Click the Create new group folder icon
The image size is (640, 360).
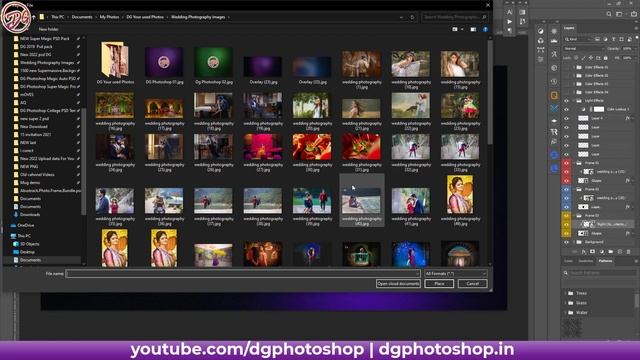coord(611,252)
